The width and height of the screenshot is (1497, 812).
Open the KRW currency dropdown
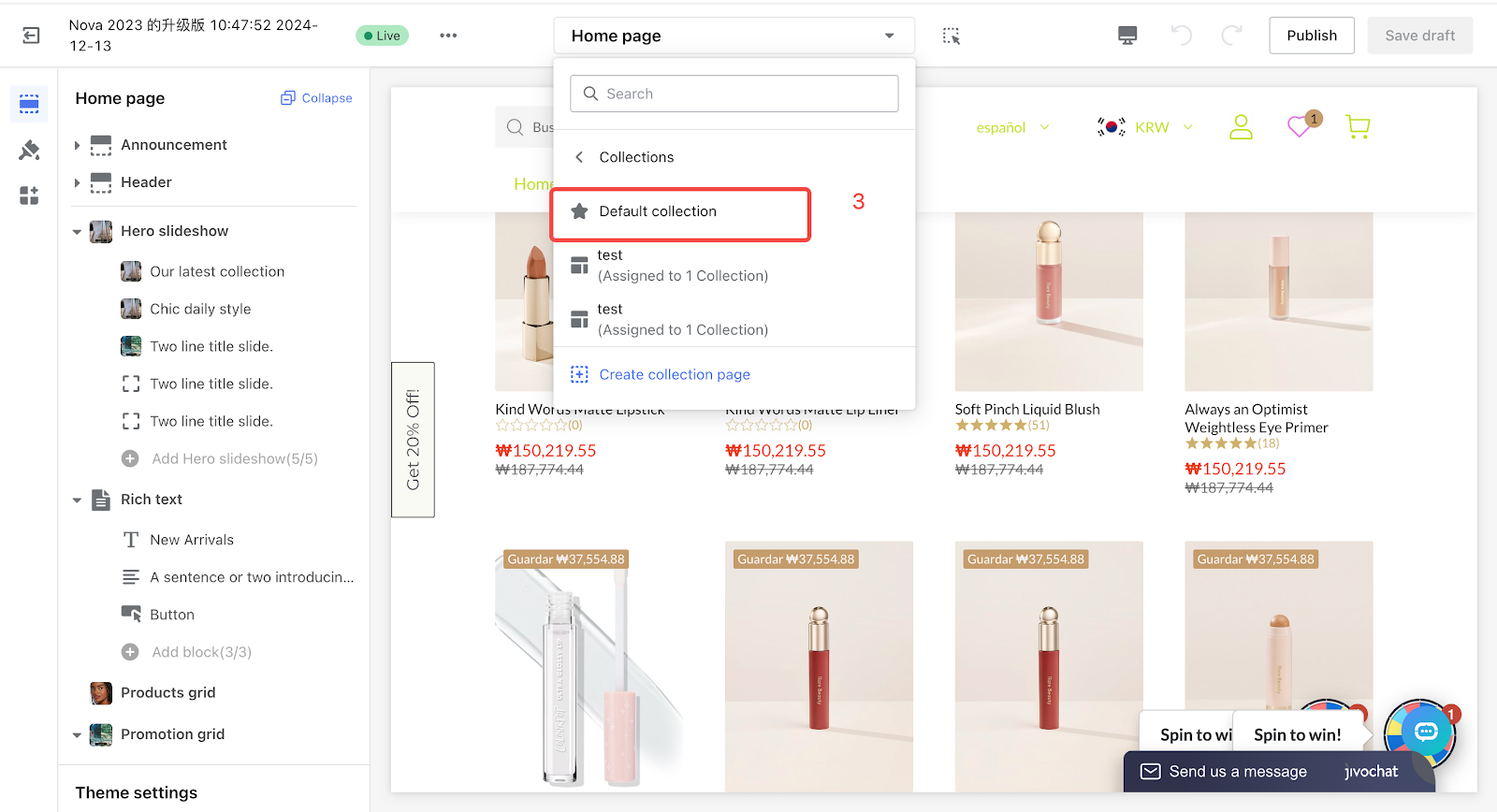pos(1163,127)
